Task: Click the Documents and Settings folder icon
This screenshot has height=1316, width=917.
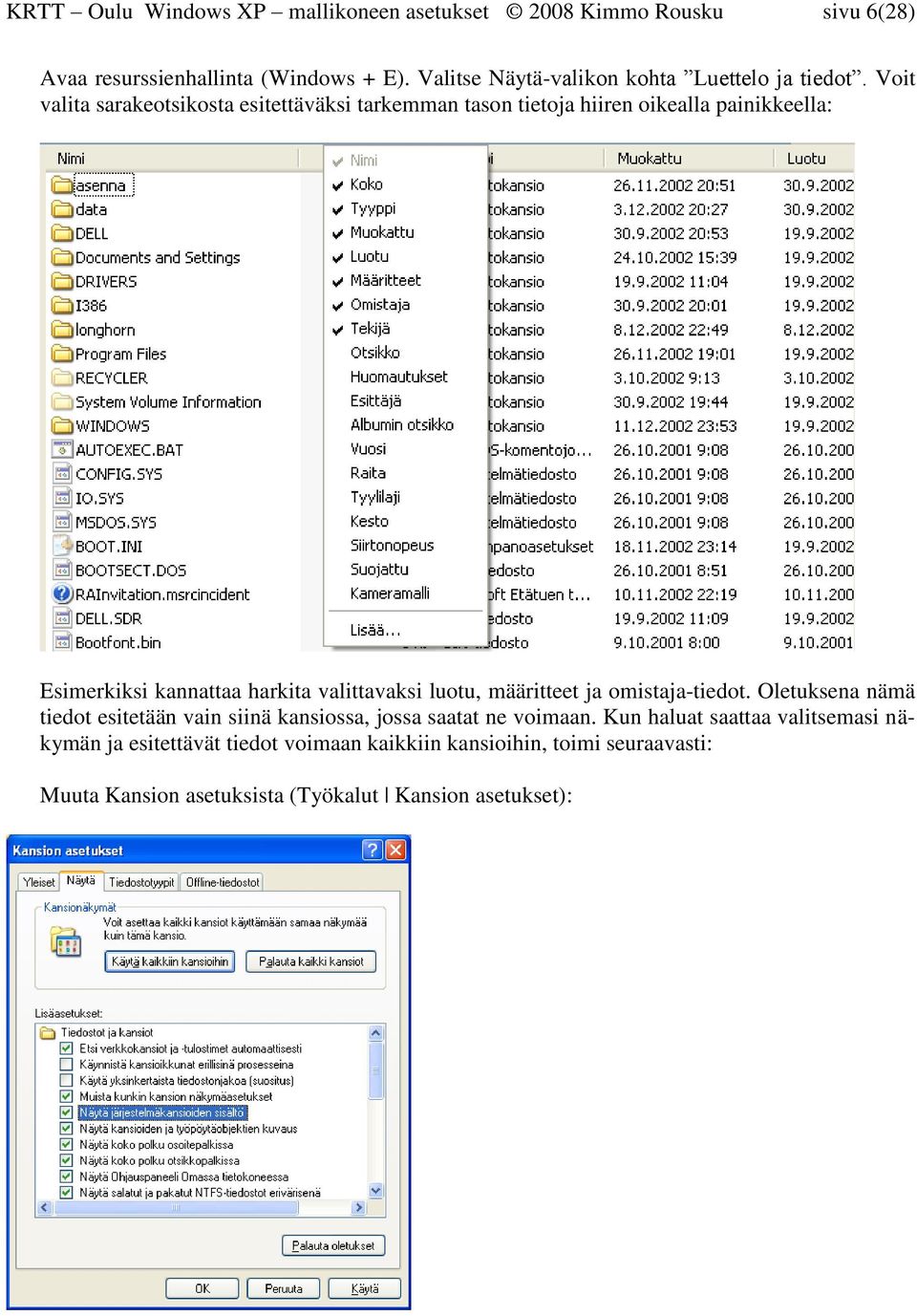Action: (x=62, y=257)
